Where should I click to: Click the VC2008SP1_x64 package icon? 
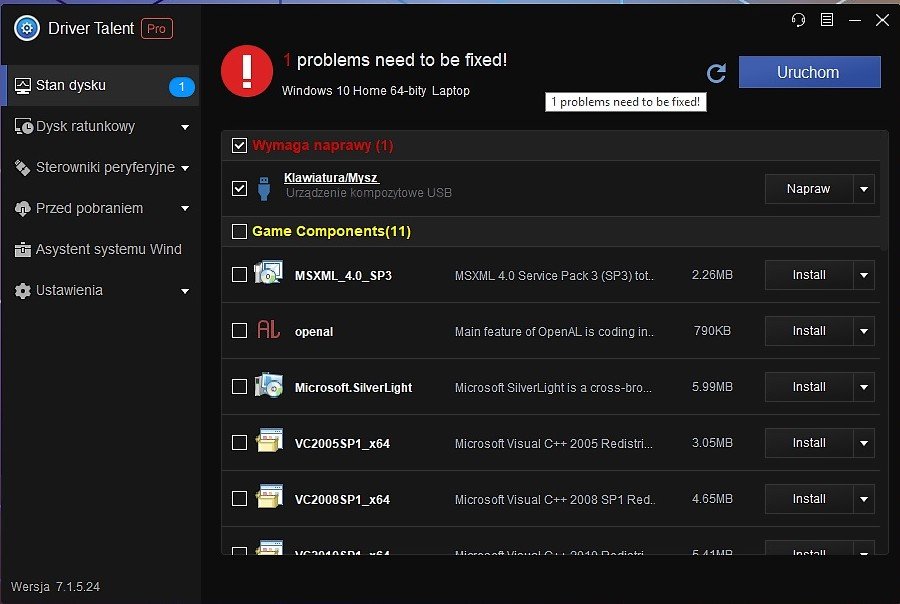pyautogui.click(x=269, y=497)
